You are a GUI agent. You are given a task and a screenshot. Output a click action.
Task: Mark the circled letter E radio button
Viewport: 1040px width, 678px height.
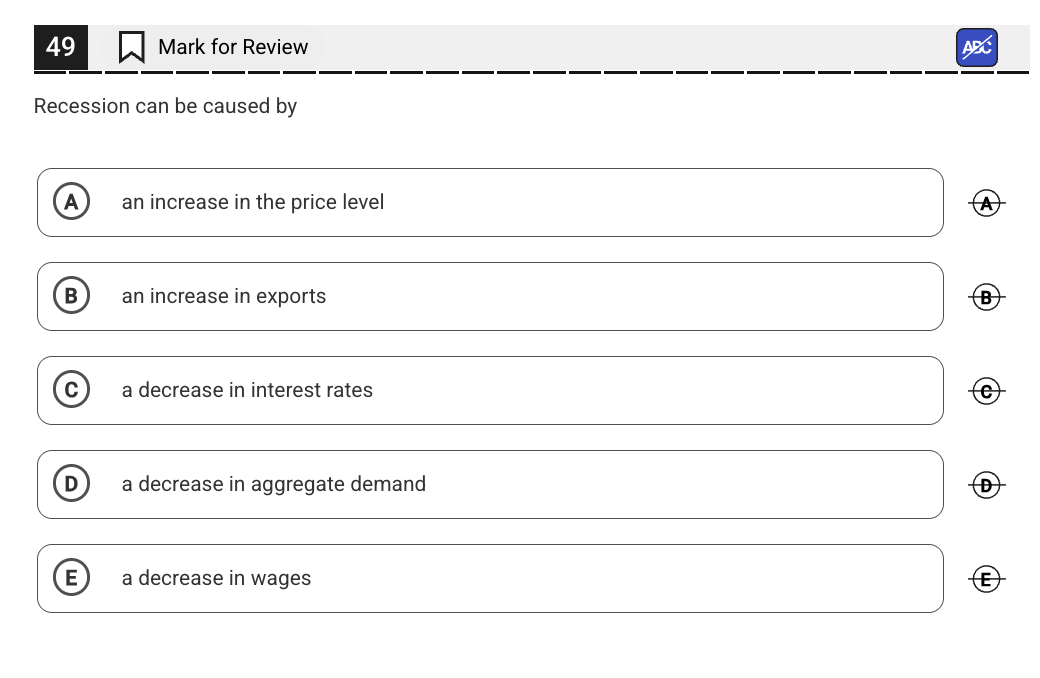click(x=71, y=578)
